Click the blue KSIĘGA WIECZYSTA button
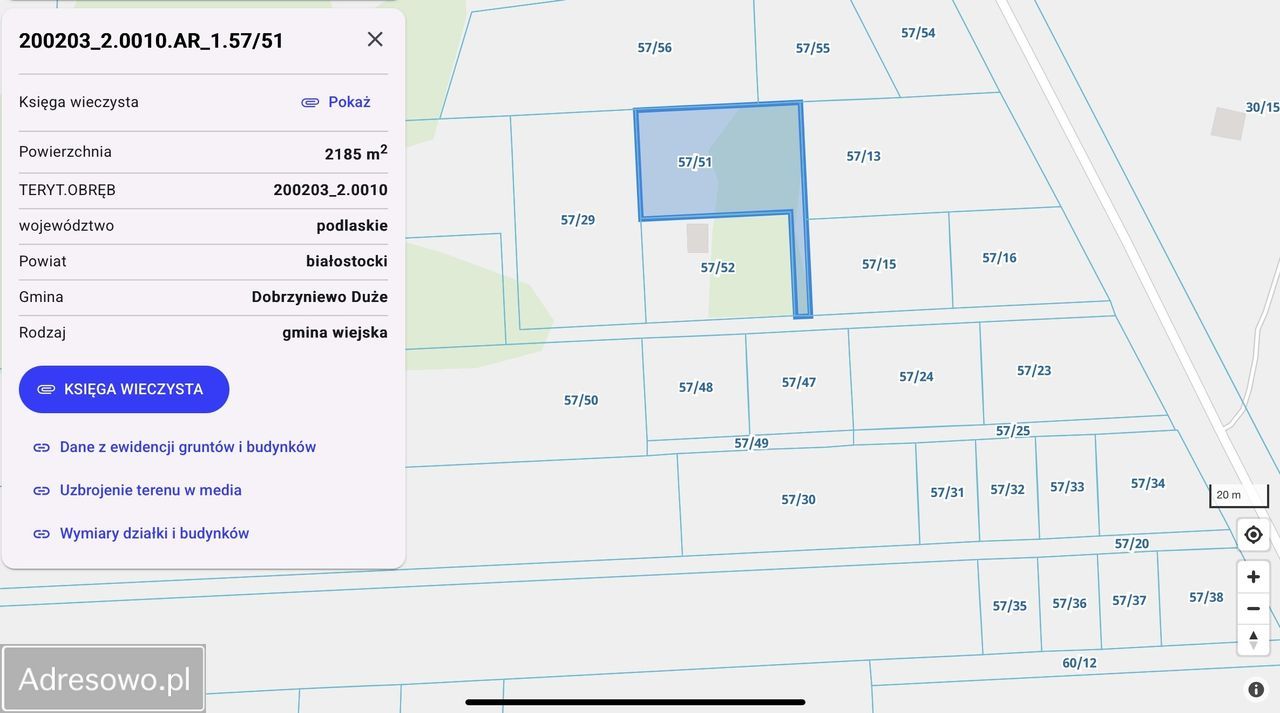 [124, 389]
